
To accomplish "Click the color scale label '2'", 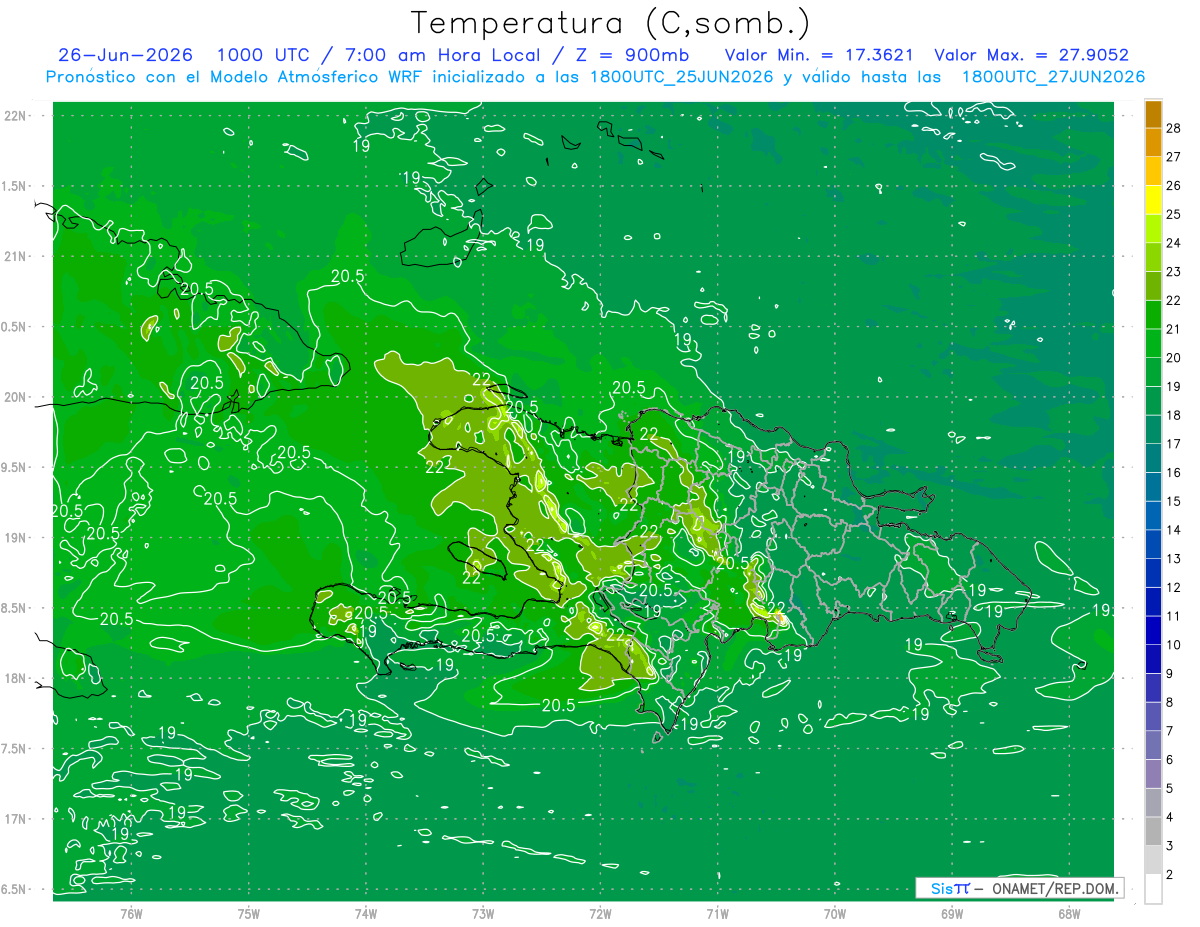I will (1170, 875).
